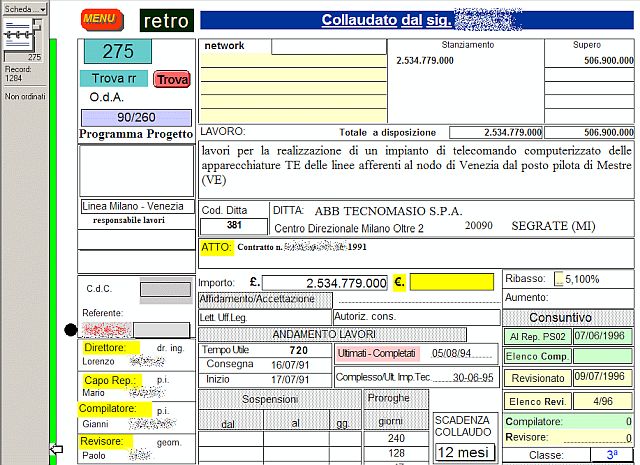Click the 'Autoriz. cons.' field
Viewport: 640px width, 465px height.
point(417,317)
